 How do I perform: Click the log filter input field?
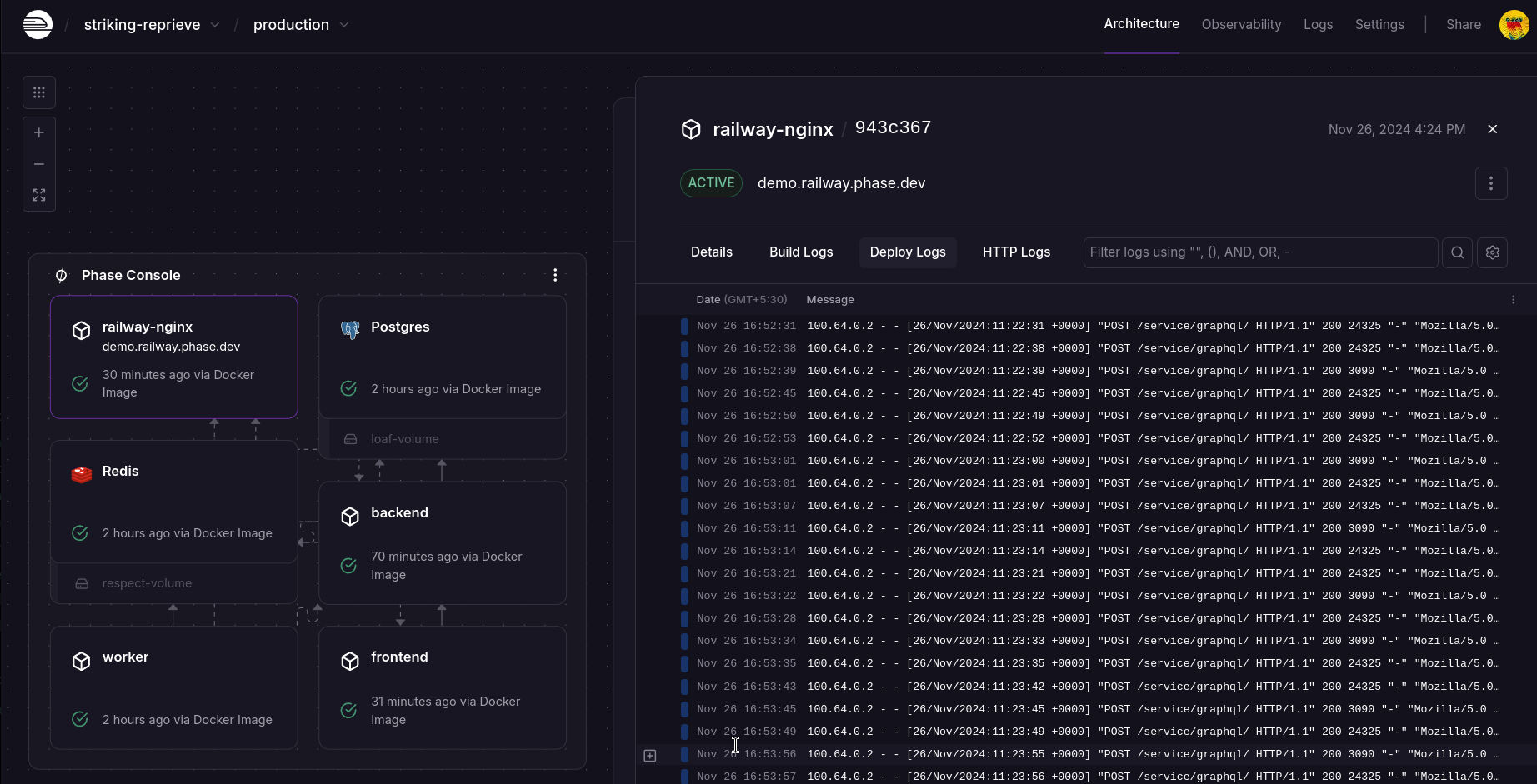(x=1259, y=252)
